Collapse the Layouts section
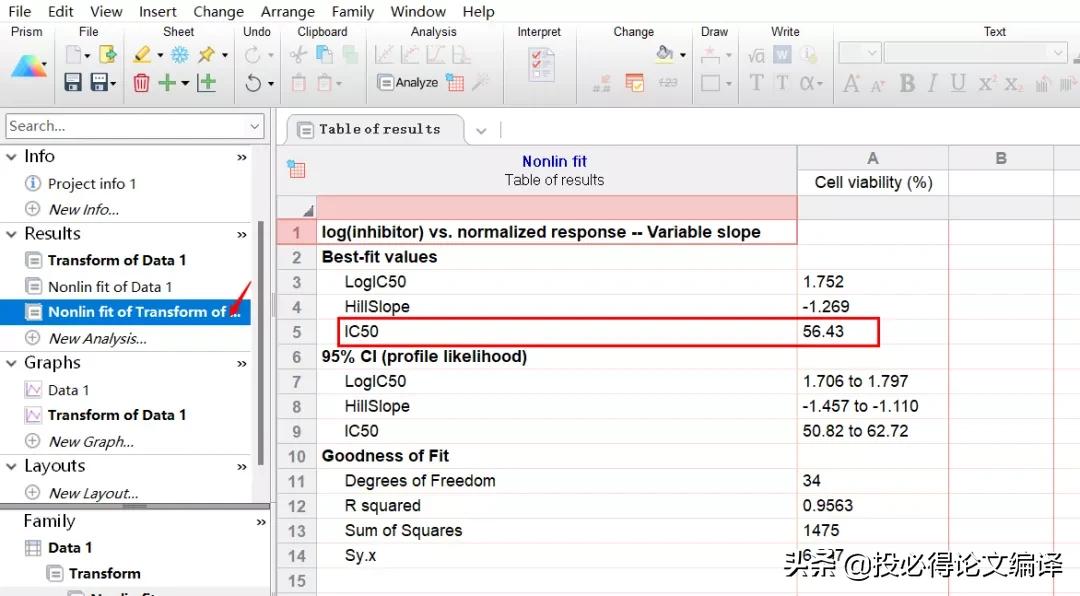This screenshot has width=1080, height=596. point(11,466)
